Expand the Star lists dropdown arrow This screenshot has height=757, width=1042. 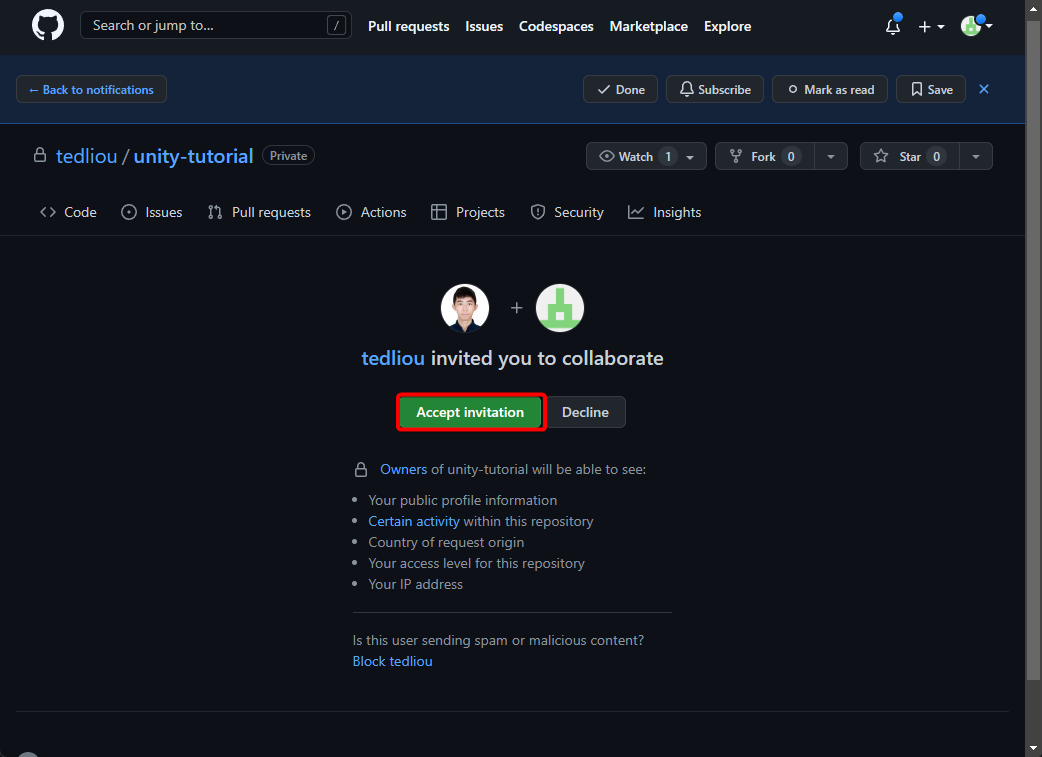(976, 156)
